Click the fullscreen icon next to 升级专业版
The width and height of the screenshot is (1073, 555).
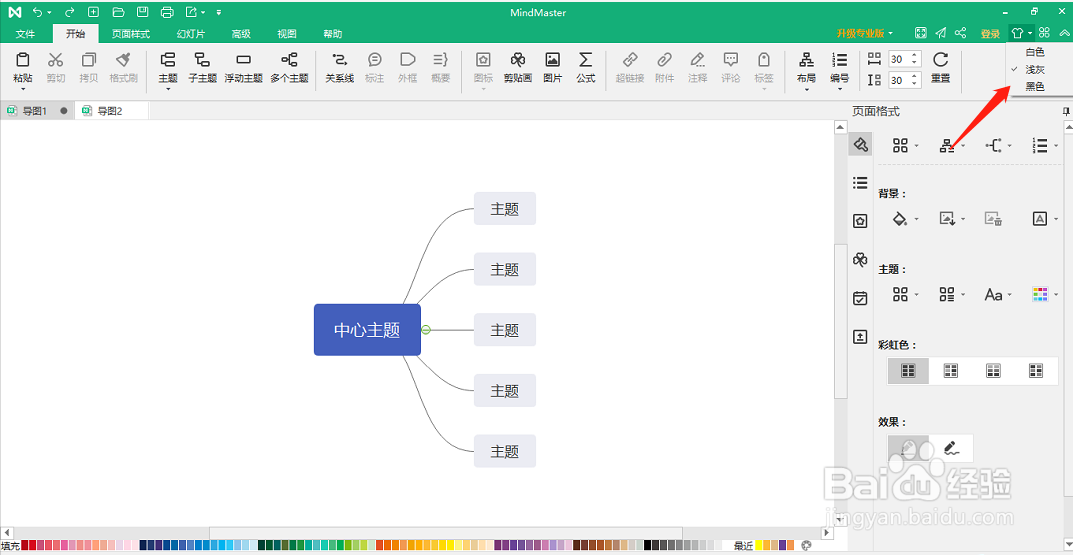(921, 33)
